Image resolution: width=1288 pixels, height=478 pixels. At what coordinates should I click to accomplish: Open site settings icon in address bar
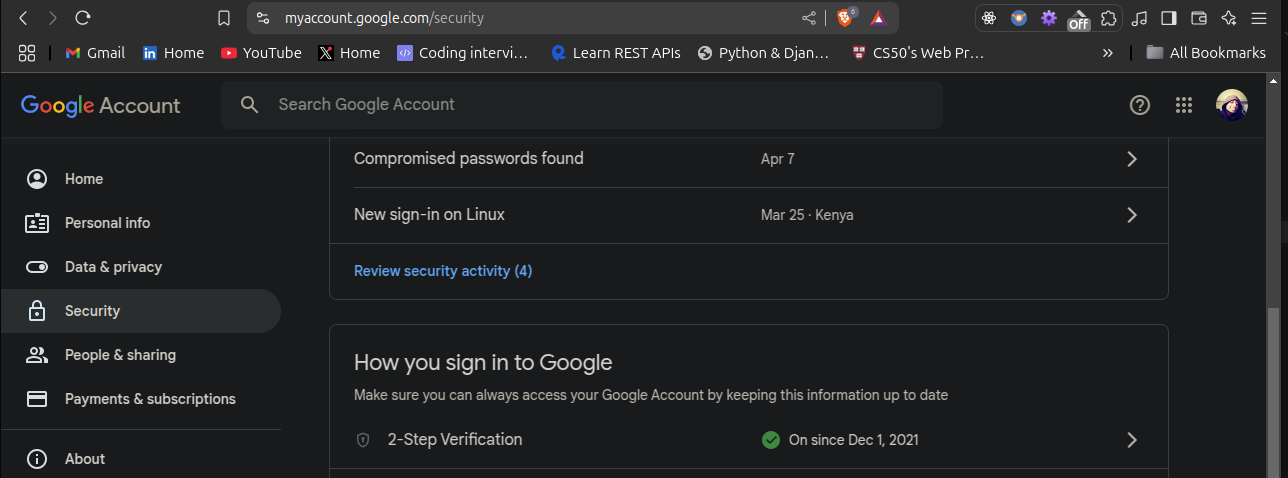[263, 18]
